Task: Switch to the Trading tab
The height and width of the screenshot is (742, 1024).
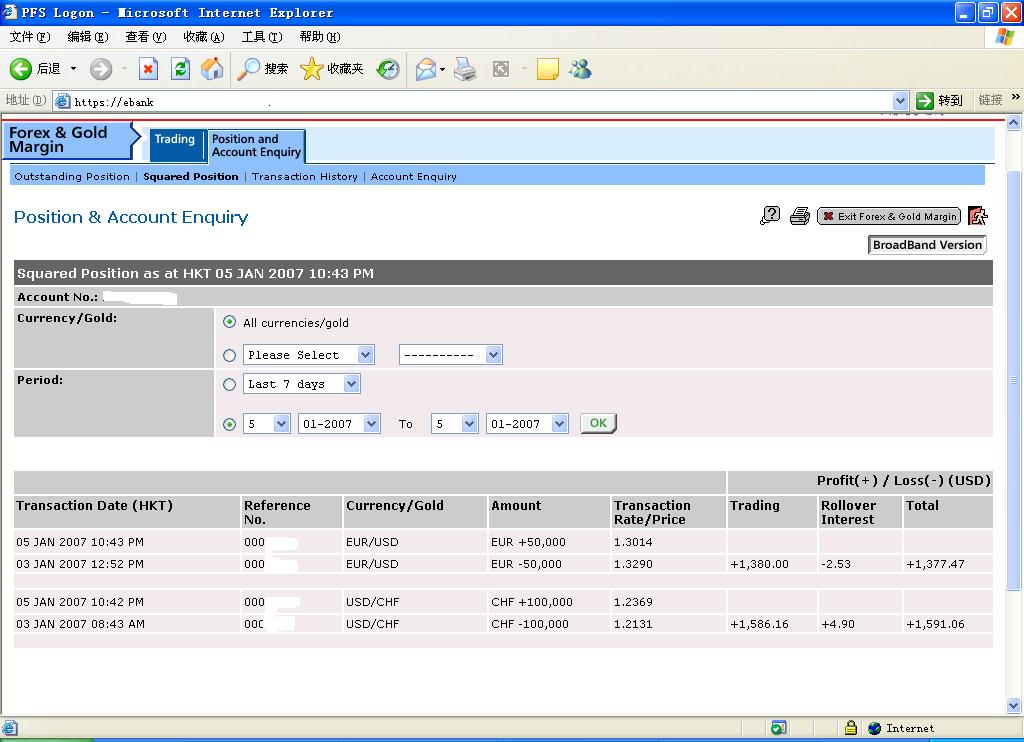Action: (x=175, y=140)
